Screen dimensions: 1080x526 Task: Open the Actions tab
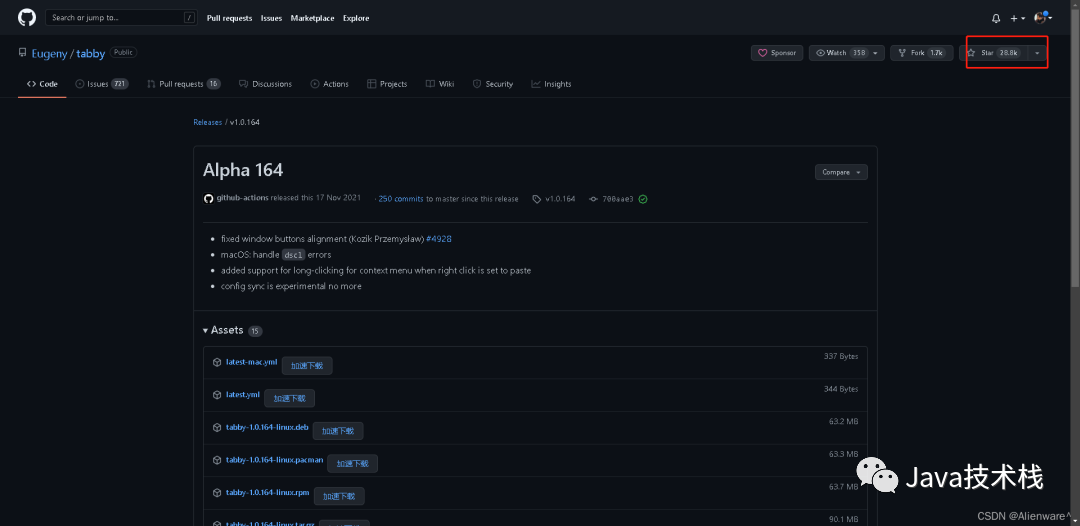pos(329,84)
